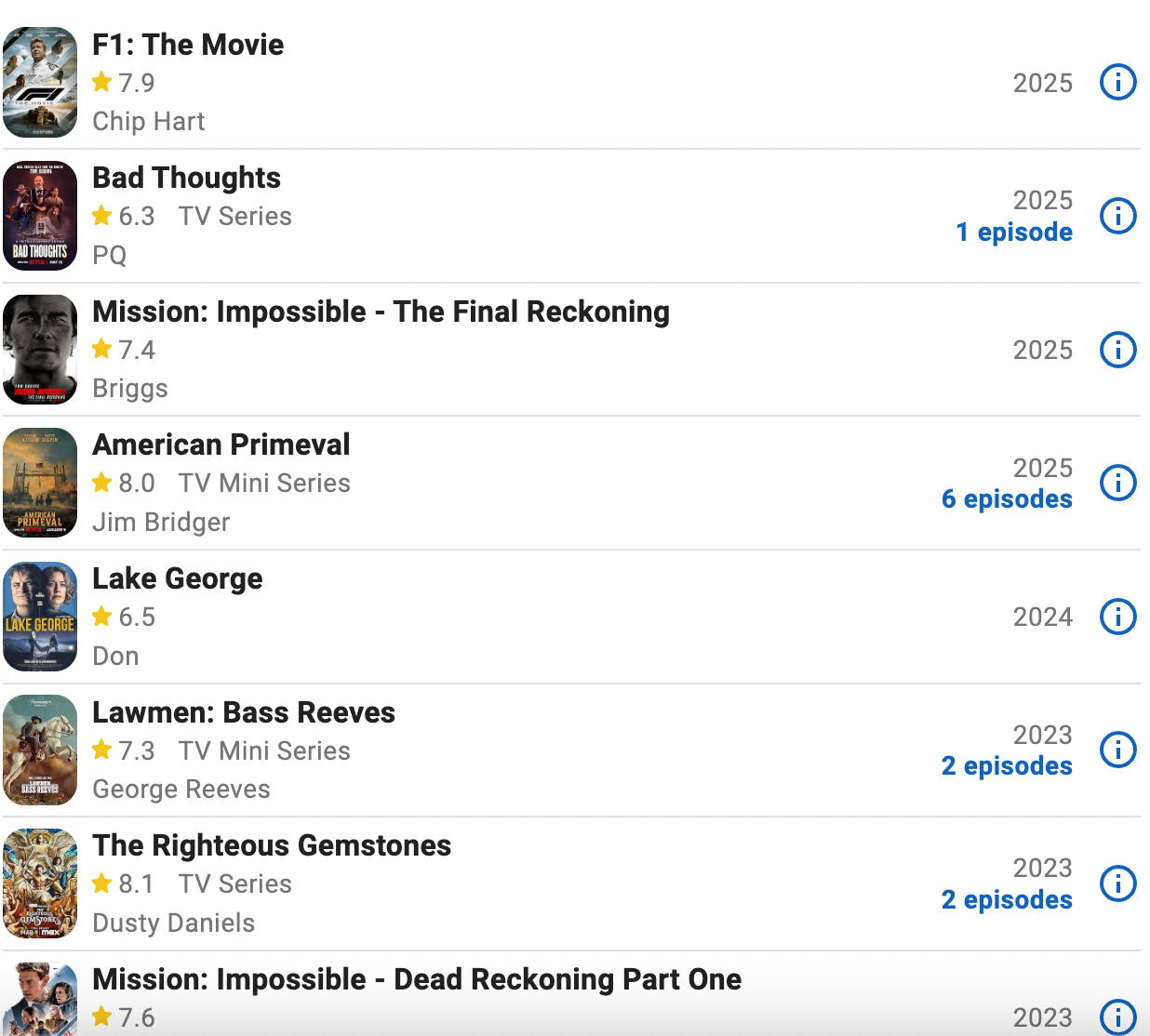View Lake George info icon

(x=1117, y=617)
